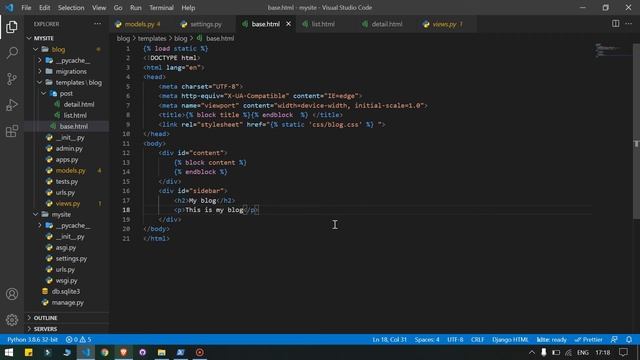Open editor more actions ellipsis
The height and width of the screenshot is (360, 640).
coord(629,24)
